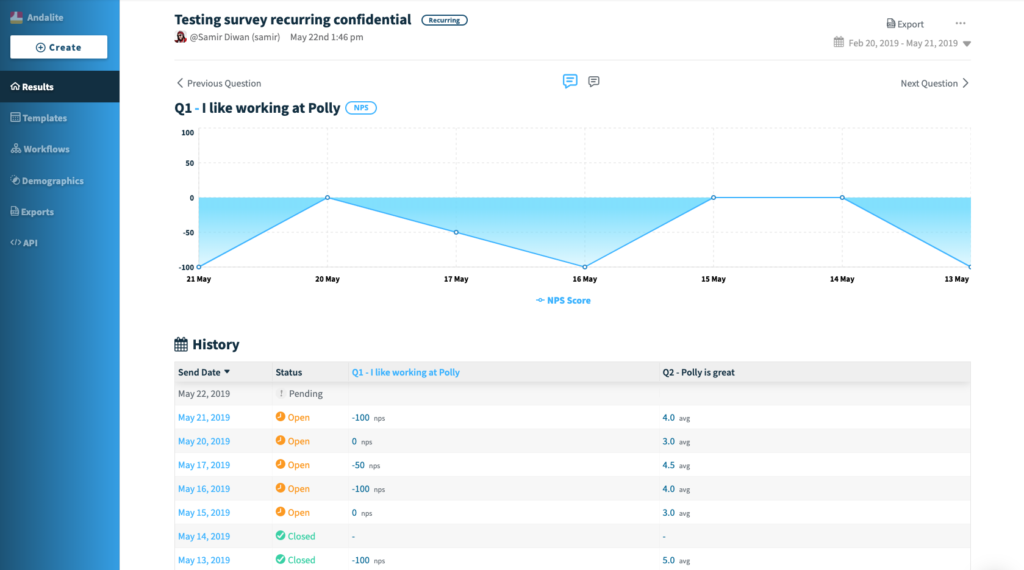The image size is (1024, 570).
Task: Click the Create button
Action: coord(59,47)
